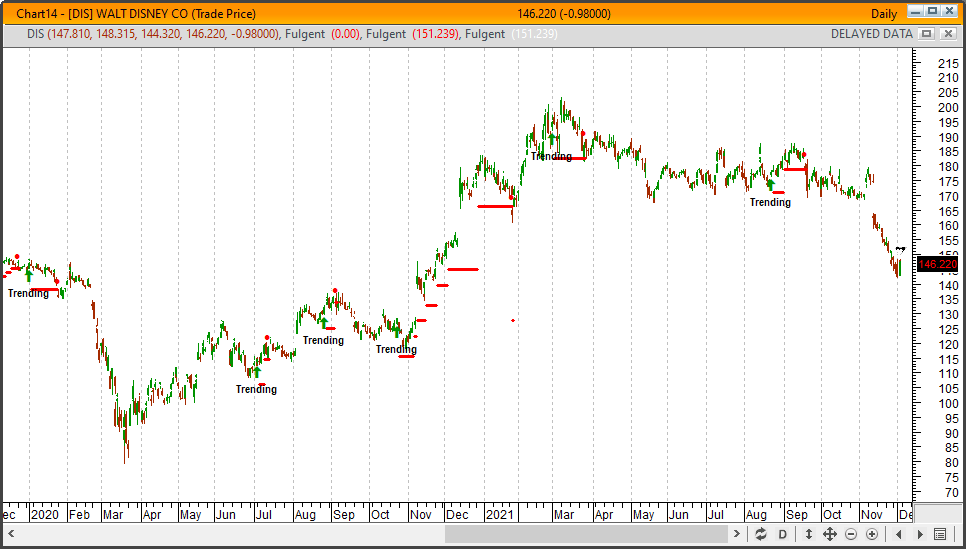Screen dimensions: 966x549
Task: Close the Chart14 window
Action: pyautogui.click(x=949, y=11)
